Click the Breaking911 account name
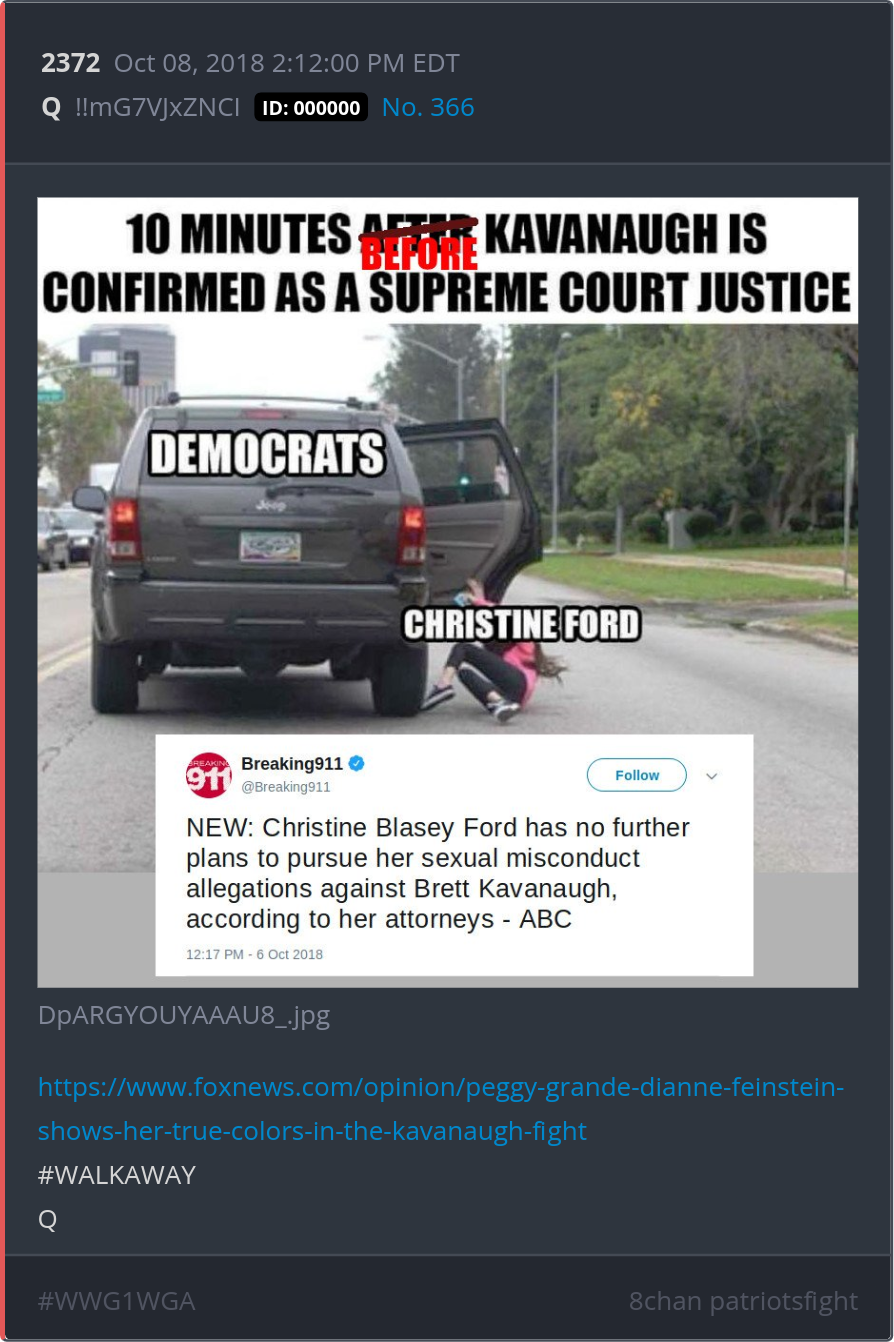894x1342 pixels. coord(292,764)
